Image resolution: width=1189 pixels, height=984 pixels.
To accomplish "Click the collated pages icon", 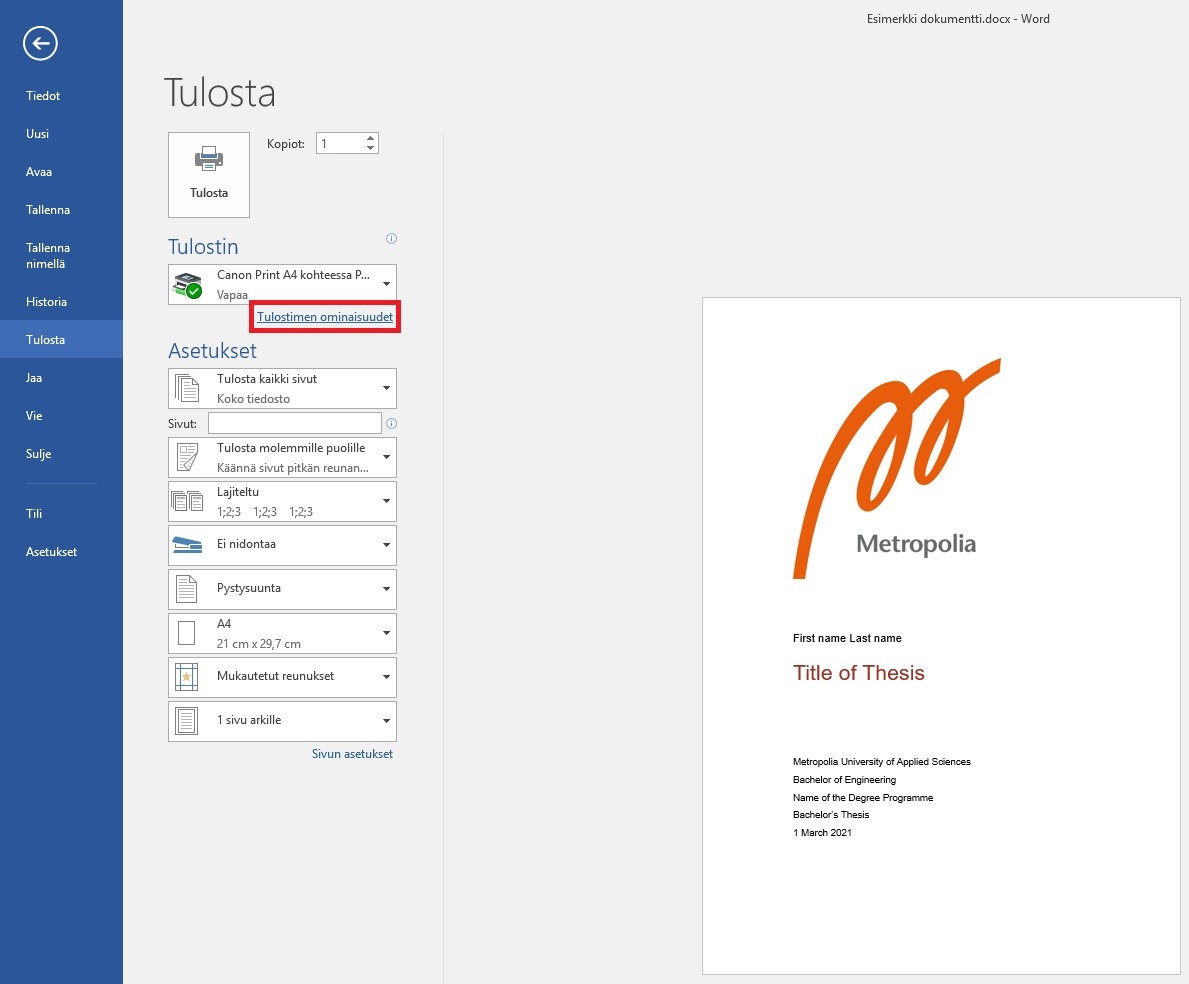I will (187, 501).
